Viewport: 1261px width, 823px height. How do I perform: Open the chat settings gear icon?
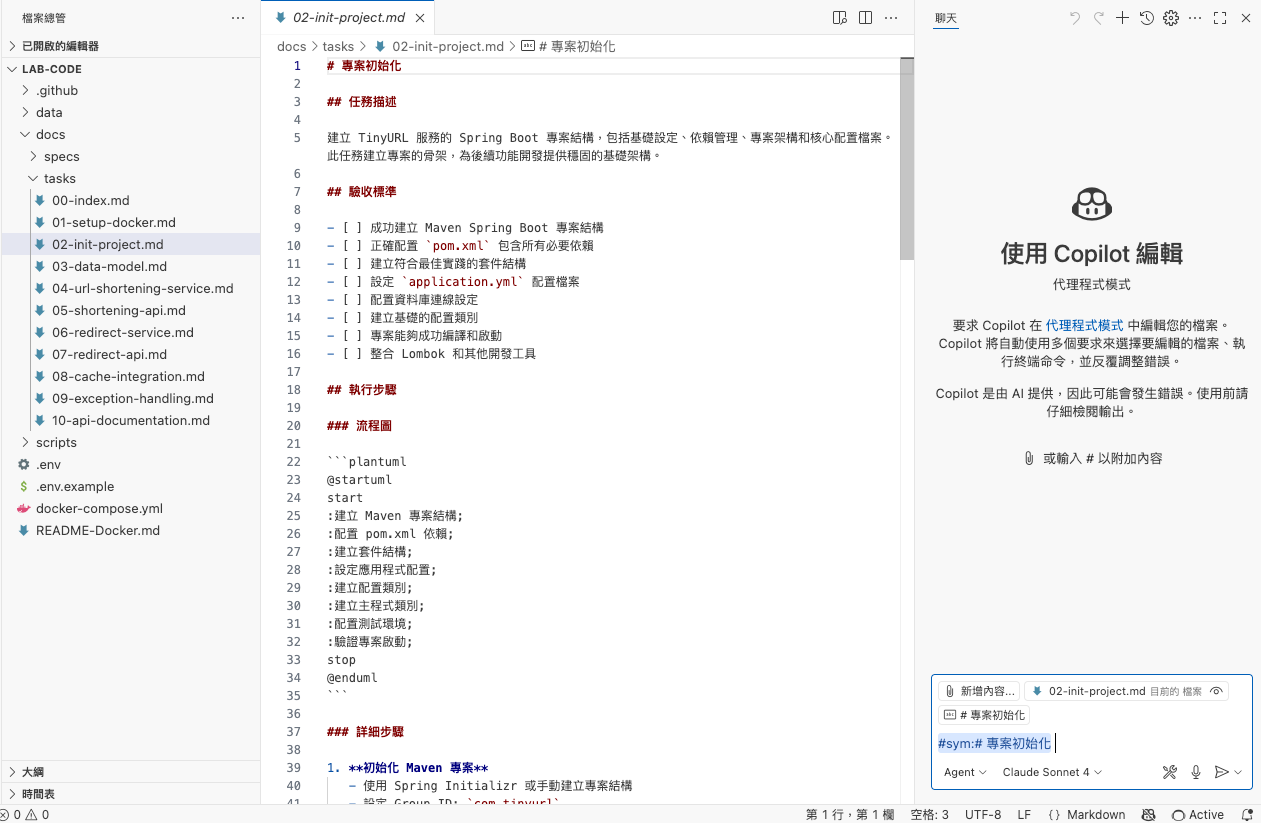(1171, 17)
